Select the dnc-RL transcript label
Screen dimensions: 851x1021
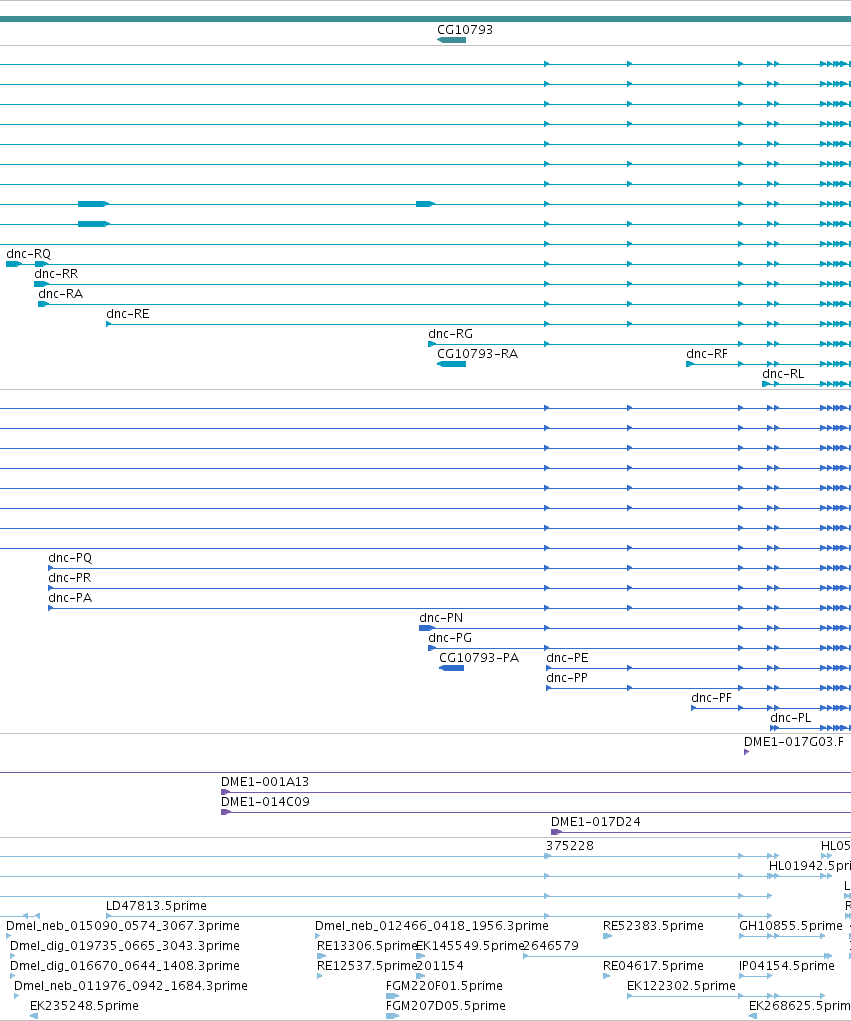click(783, 374)
